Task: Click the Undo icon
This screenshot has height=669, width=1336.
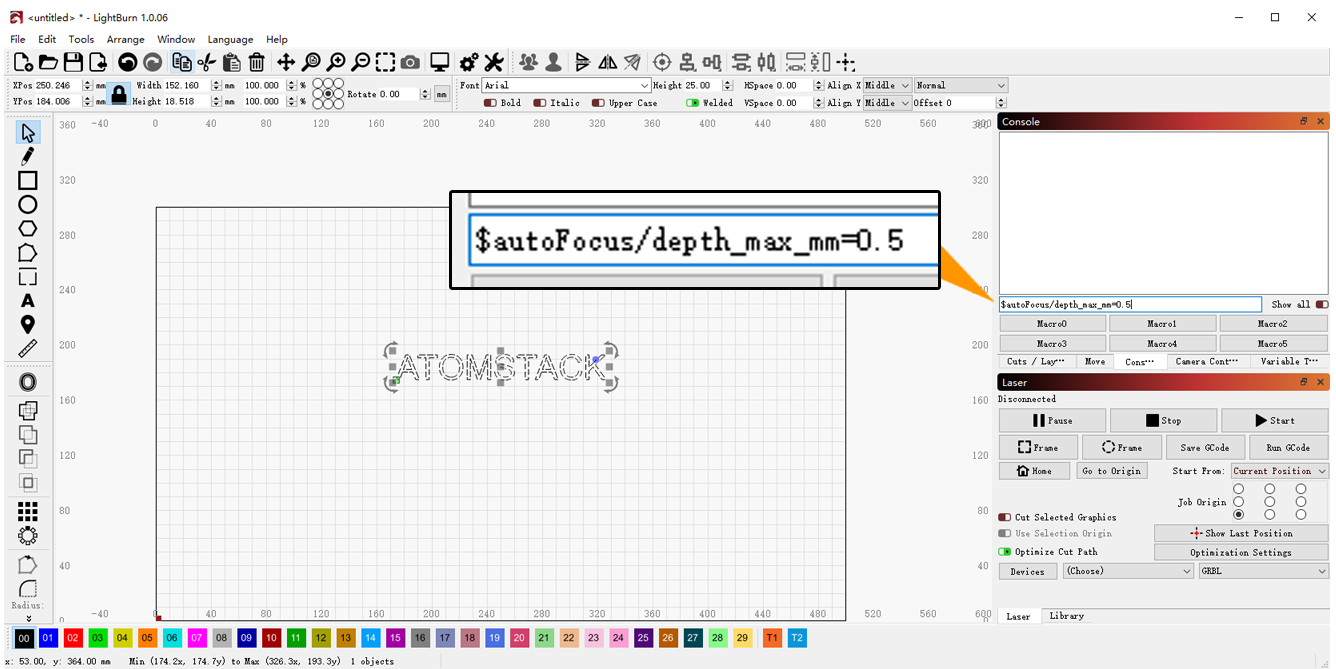Action: (x=128, y=62)
